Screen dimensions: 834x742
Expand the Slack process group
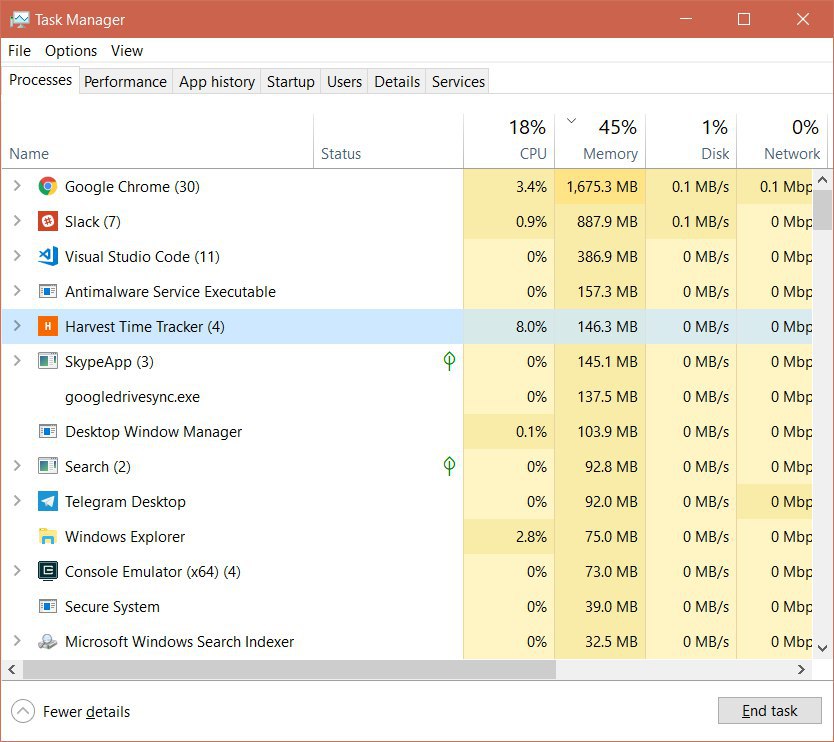[x=17, y=221]
